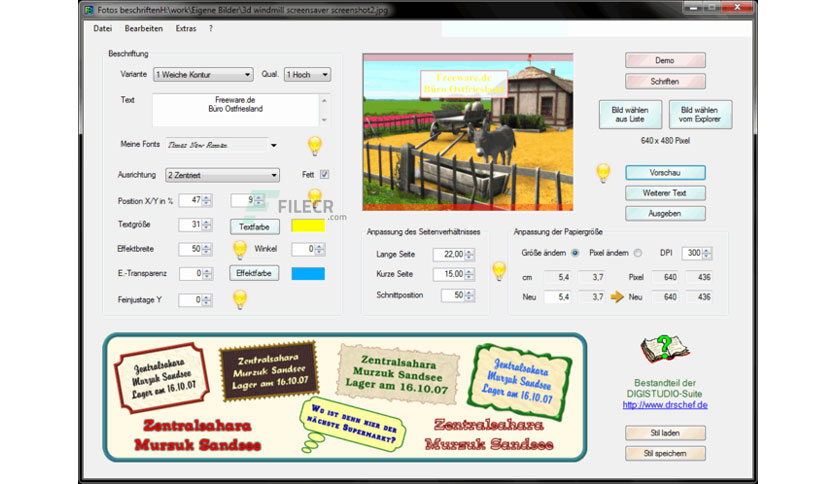Click the lightbulb hint next to Winkel
836x484 pixels.
pos(240,249)
